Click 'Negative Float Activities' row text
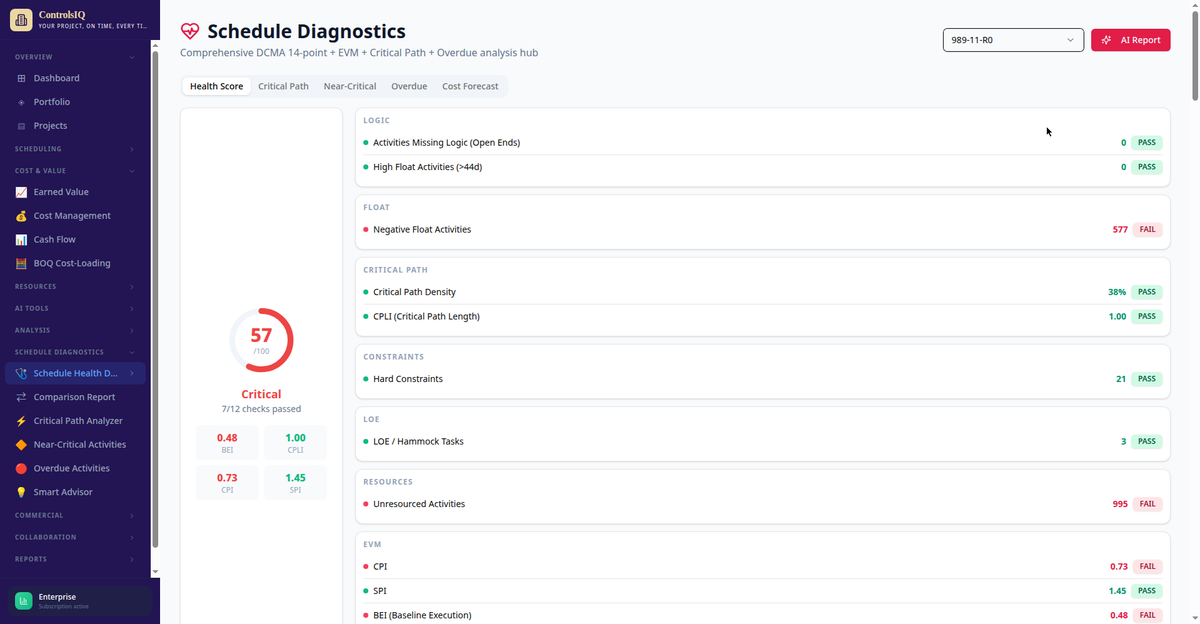The image size is (1200, 624). 422,229
